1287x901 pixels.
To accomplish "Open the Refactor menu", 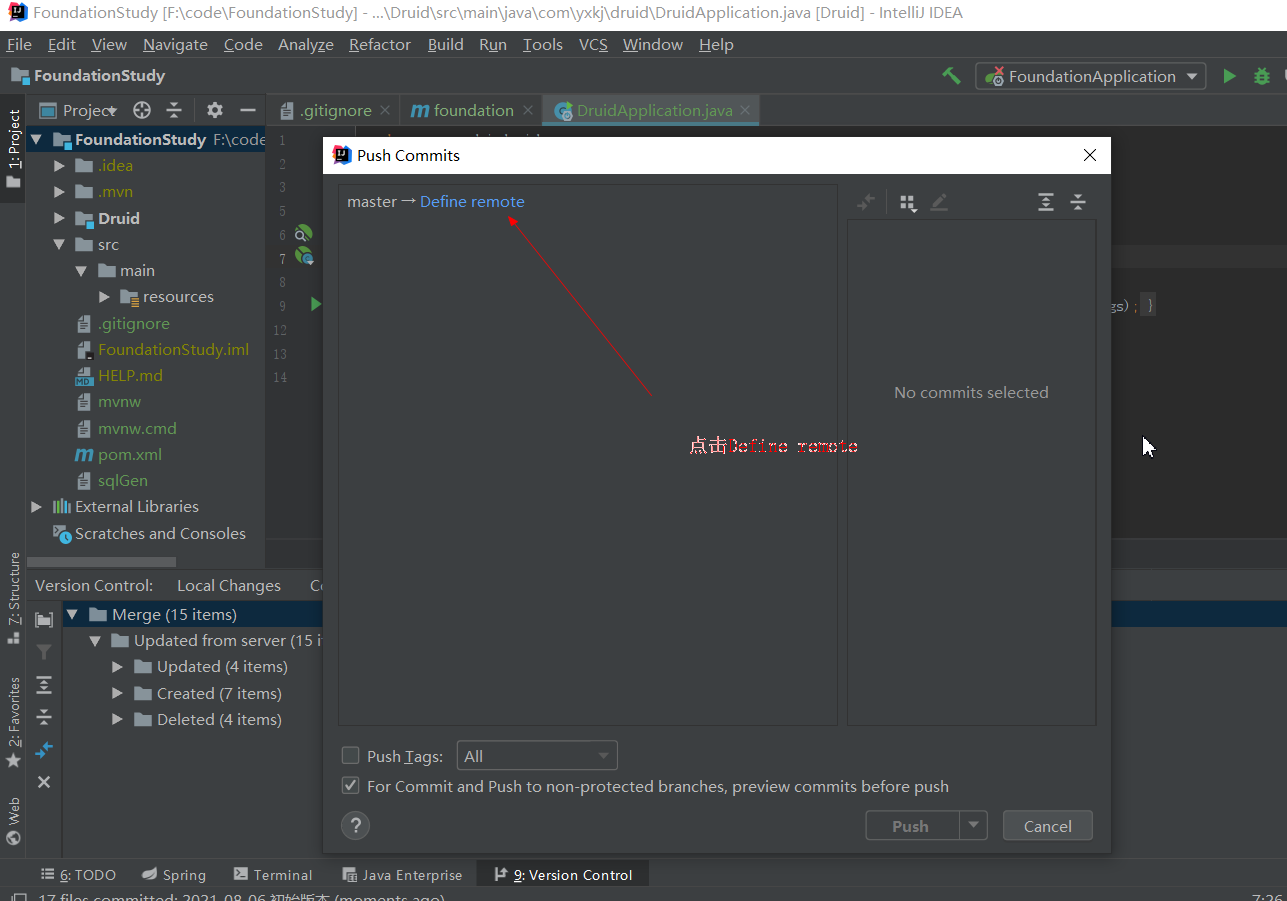I will point(380,45).
